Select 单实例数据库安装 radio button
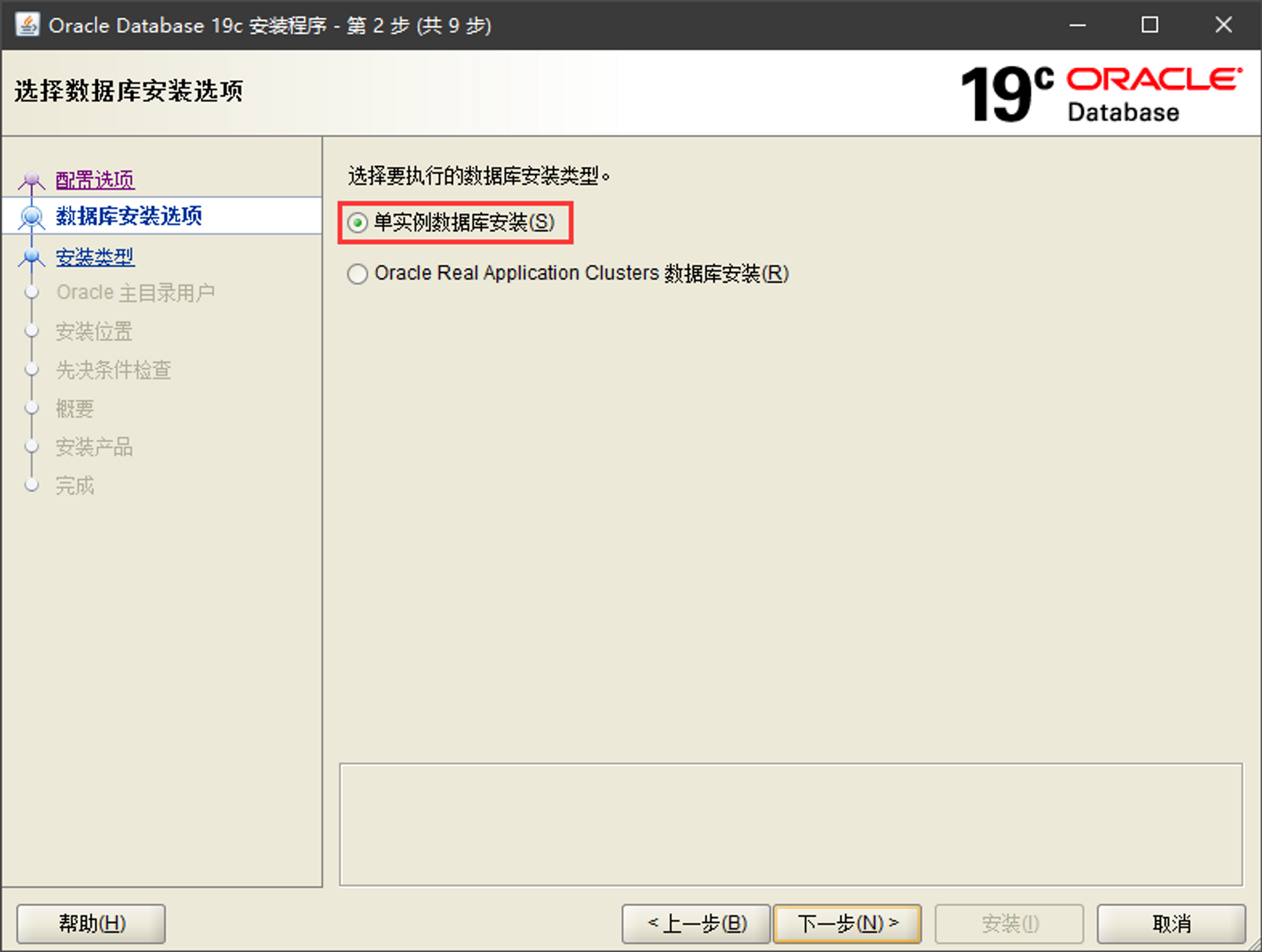Screen dimensions: 1262x952 tap(358, 223)
